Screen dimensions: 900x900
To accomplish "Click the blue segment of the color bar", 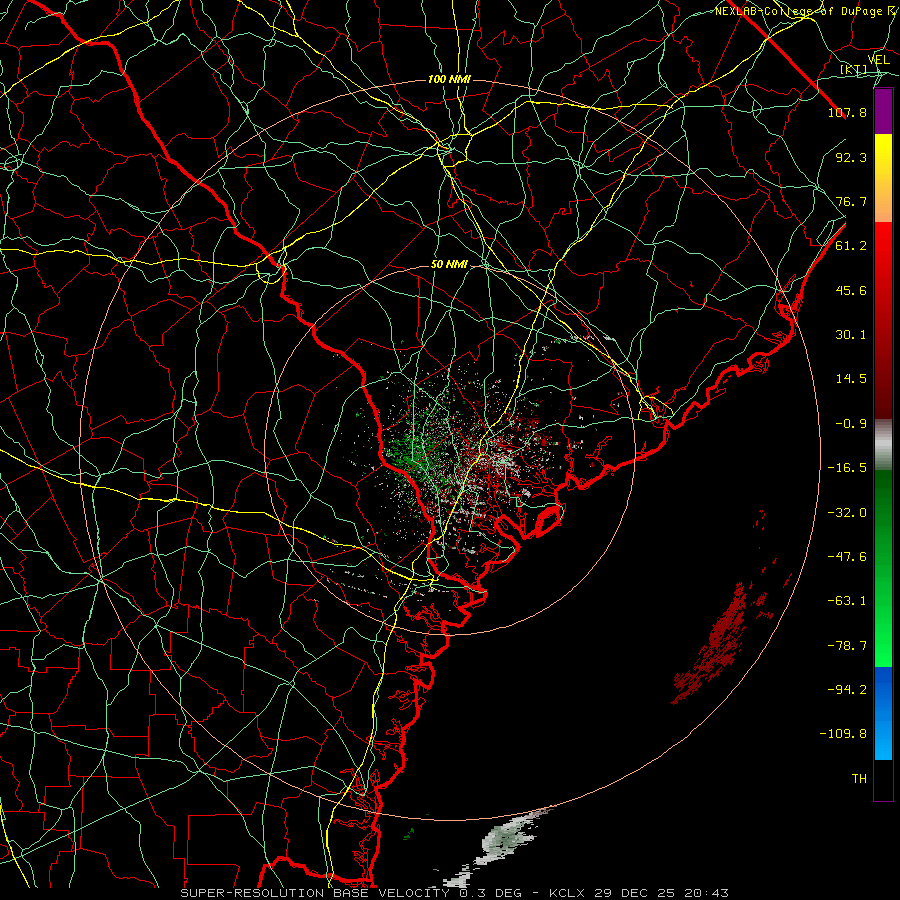I will click(883, 713).
